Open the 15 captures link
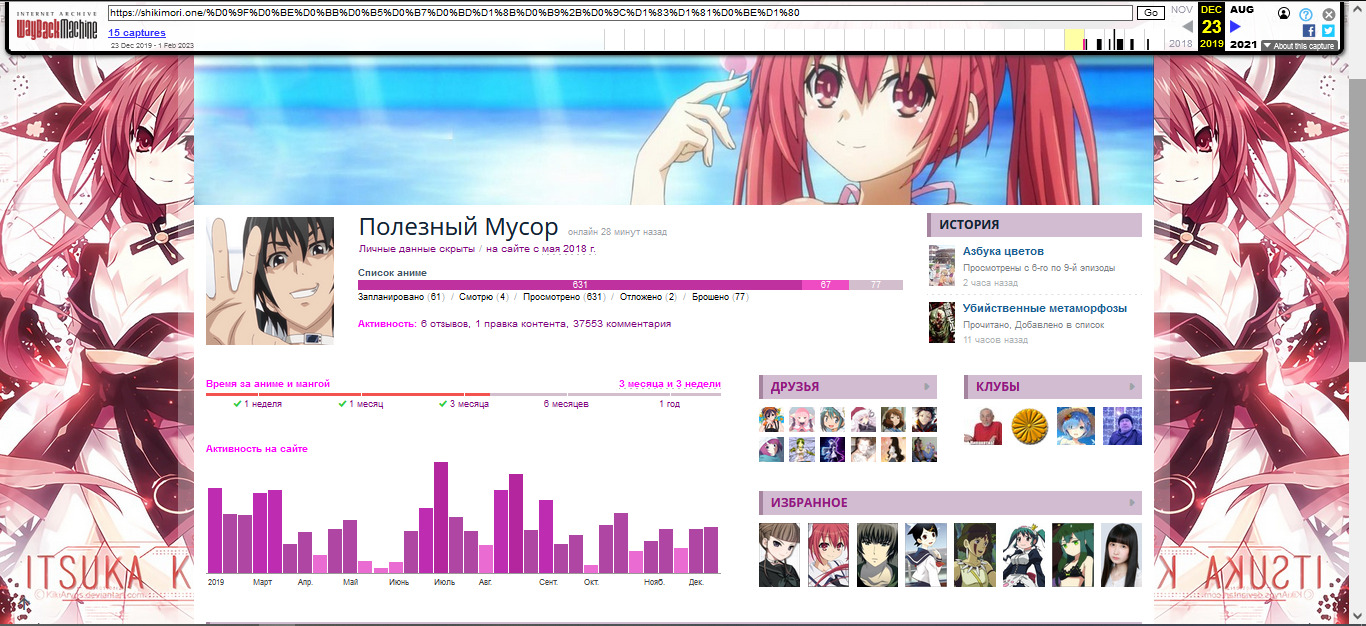Image resolution: width=1366 pixels, height=626 pixels. pyautogui.click(x=137, y=33)
